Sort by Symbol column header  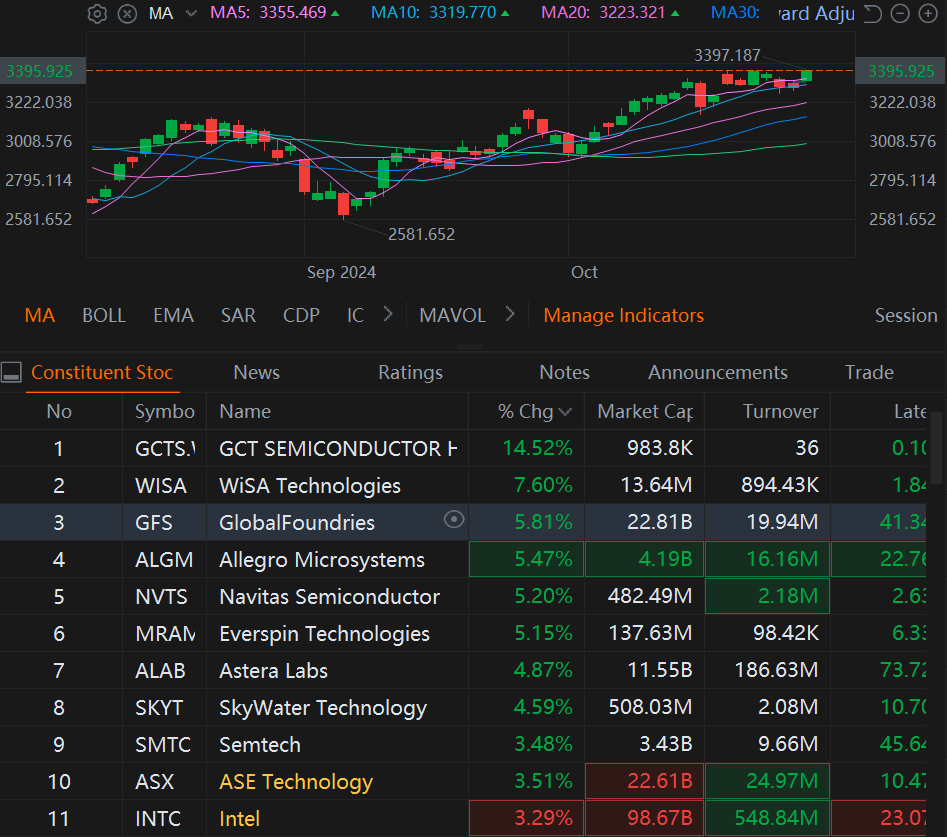click(x=164, y=411)
